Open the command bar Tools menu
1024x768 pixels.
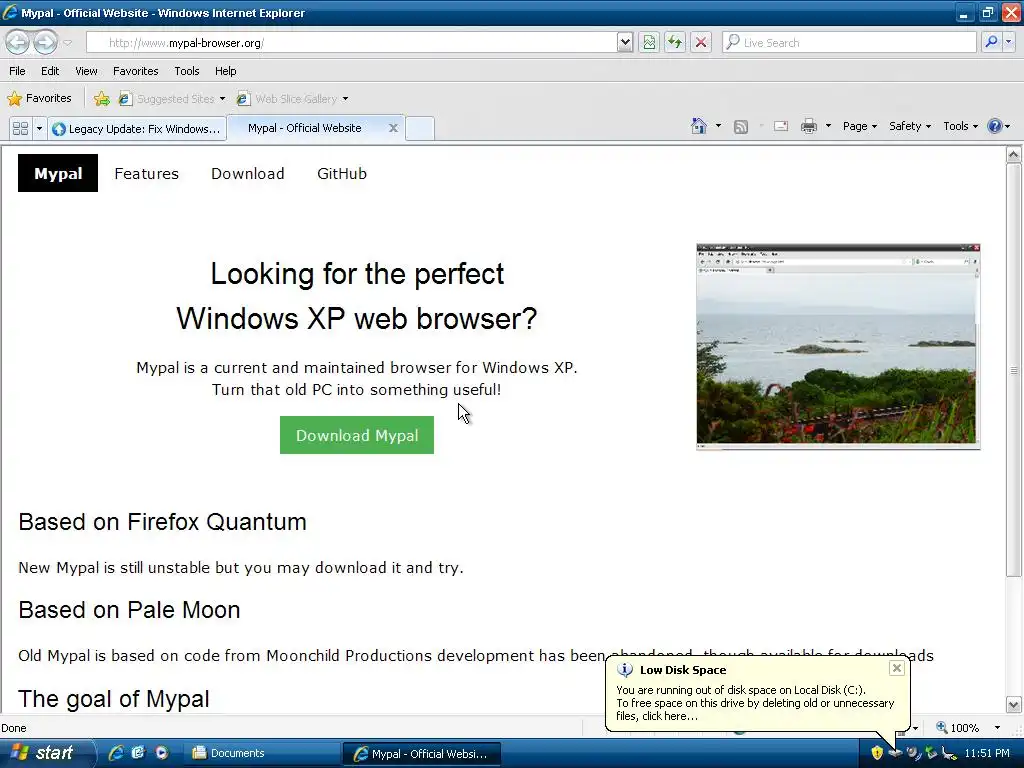pos(961,126)
